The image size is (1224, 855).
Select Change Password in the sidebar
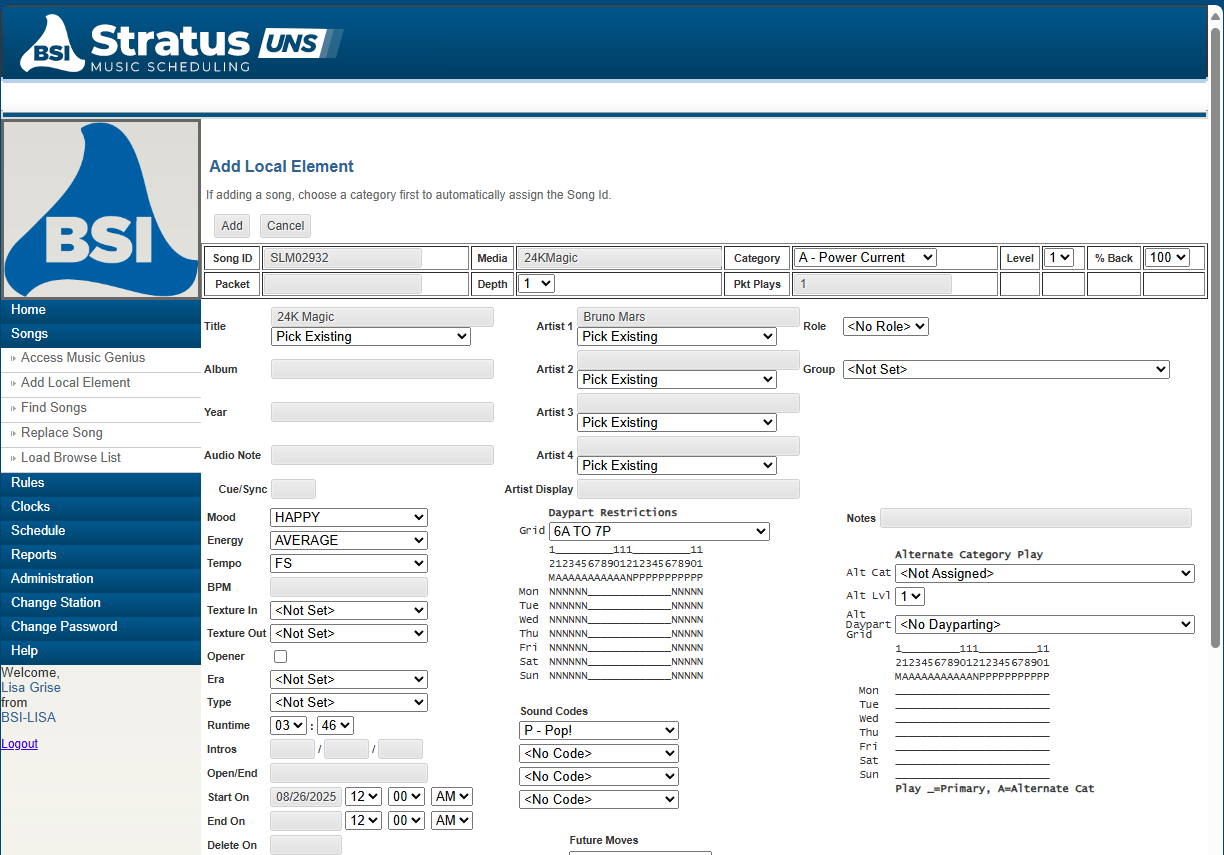101,627
